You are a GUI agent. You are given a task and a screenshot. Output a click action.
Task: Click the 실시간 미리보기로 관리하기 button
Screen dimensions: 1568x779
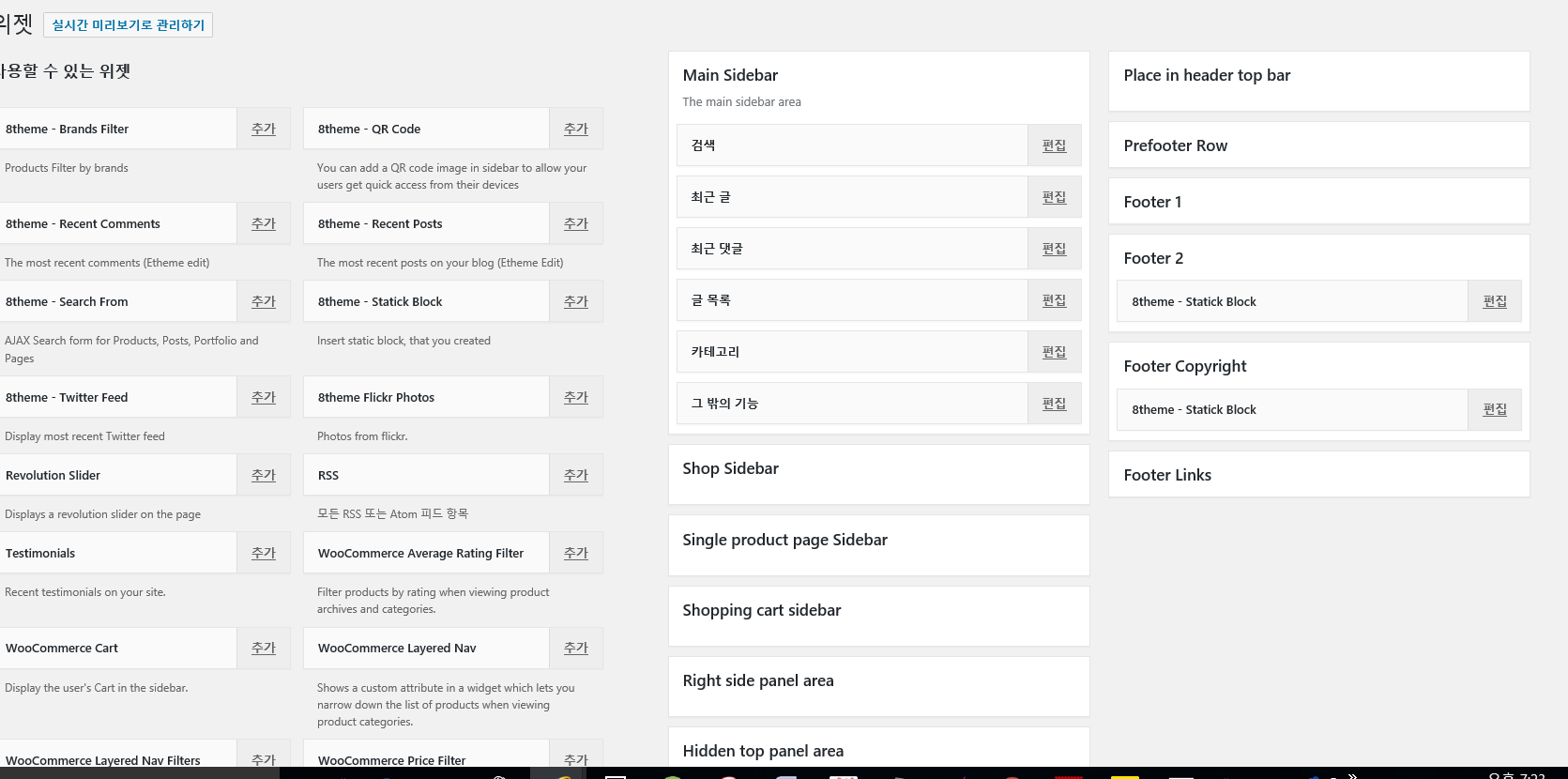click(129, 25)
